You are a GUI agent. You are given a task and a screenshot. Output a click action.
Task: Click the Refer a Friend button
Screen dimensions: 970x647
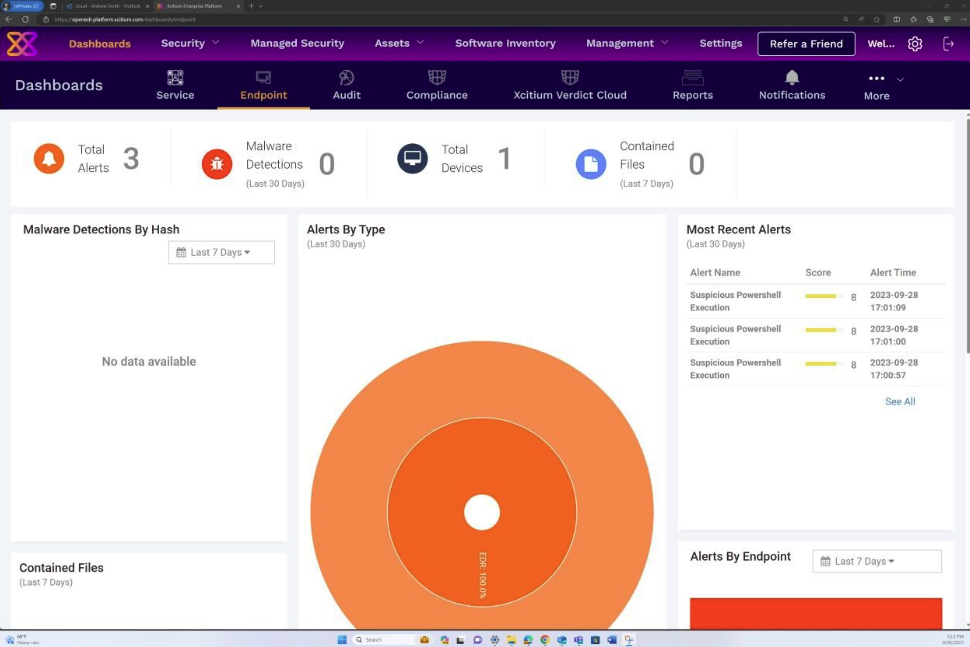click(x=806, y=44)
